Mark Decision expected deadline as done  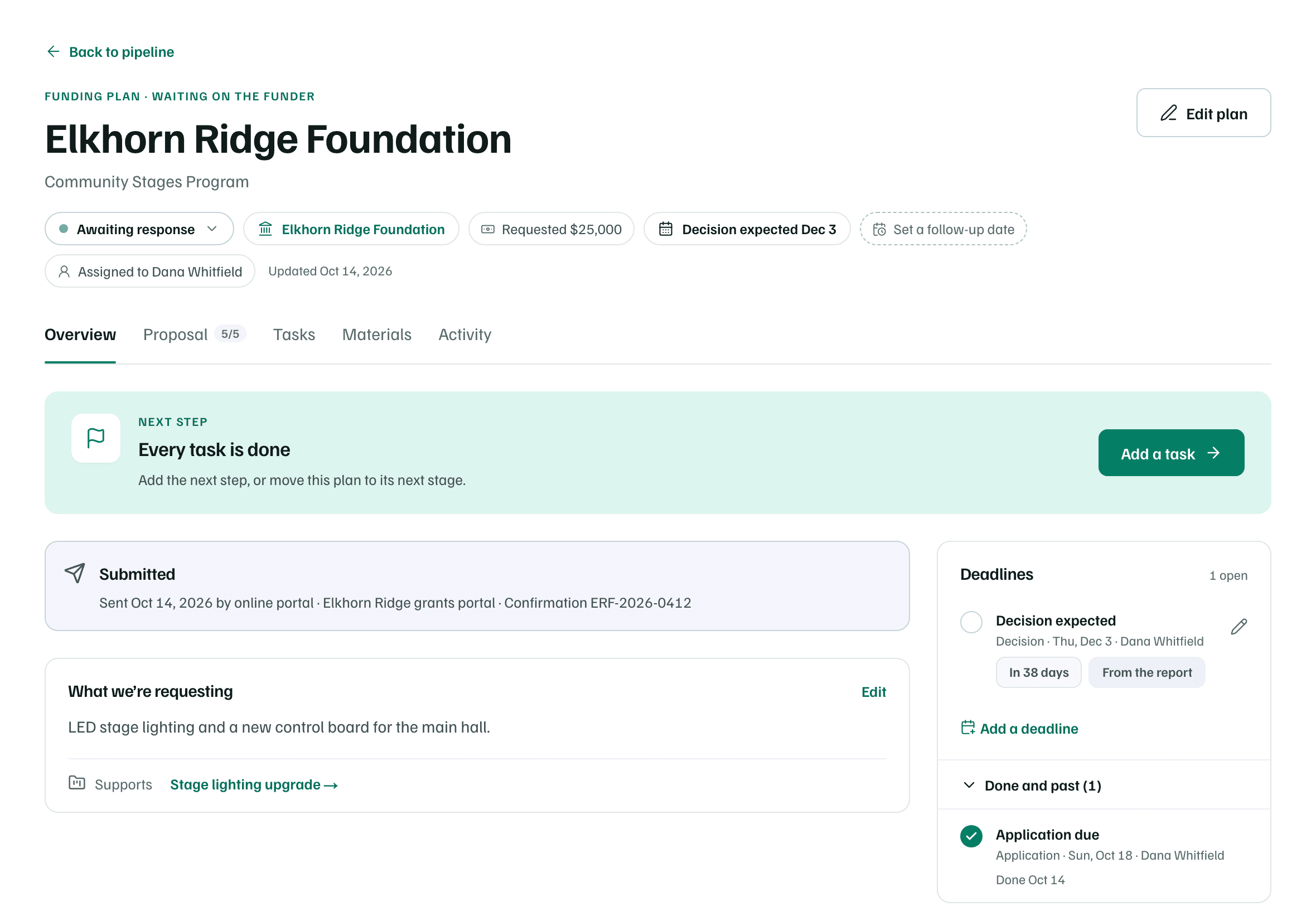coord(971,622)
